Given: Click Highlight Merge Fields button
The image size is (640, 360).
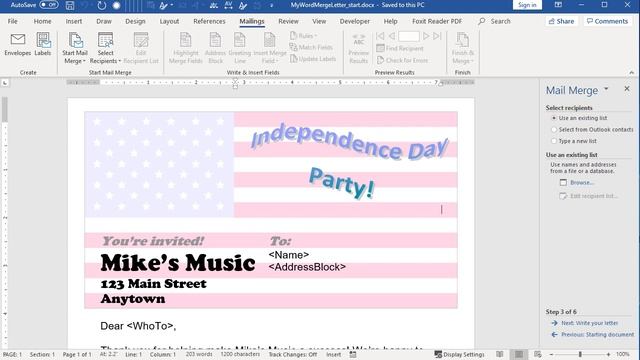Looking at the screenshot, I should [186, 48].
